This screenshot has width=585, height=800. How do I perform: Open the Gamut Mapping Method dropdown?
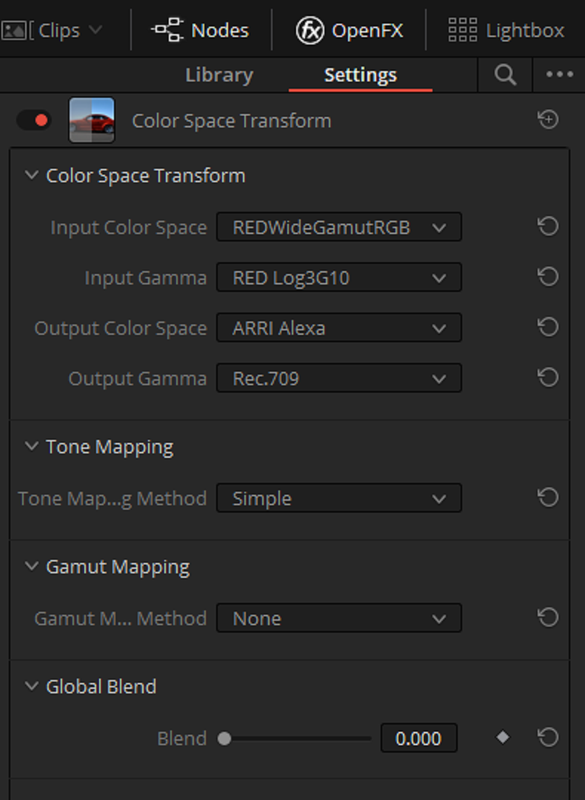[x=339, y=618]
